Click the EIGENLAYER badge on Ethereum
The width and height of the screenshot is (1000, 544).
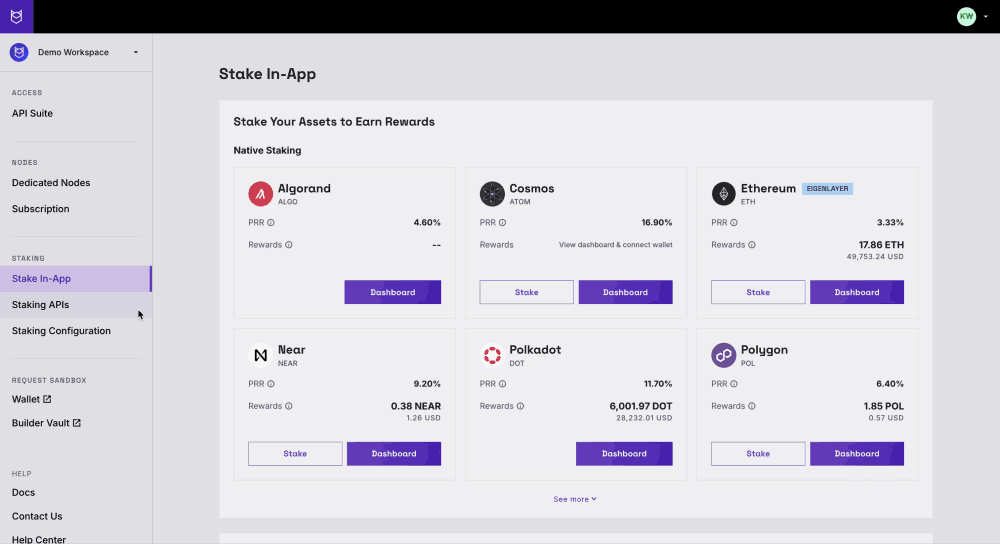click(827, 189)
